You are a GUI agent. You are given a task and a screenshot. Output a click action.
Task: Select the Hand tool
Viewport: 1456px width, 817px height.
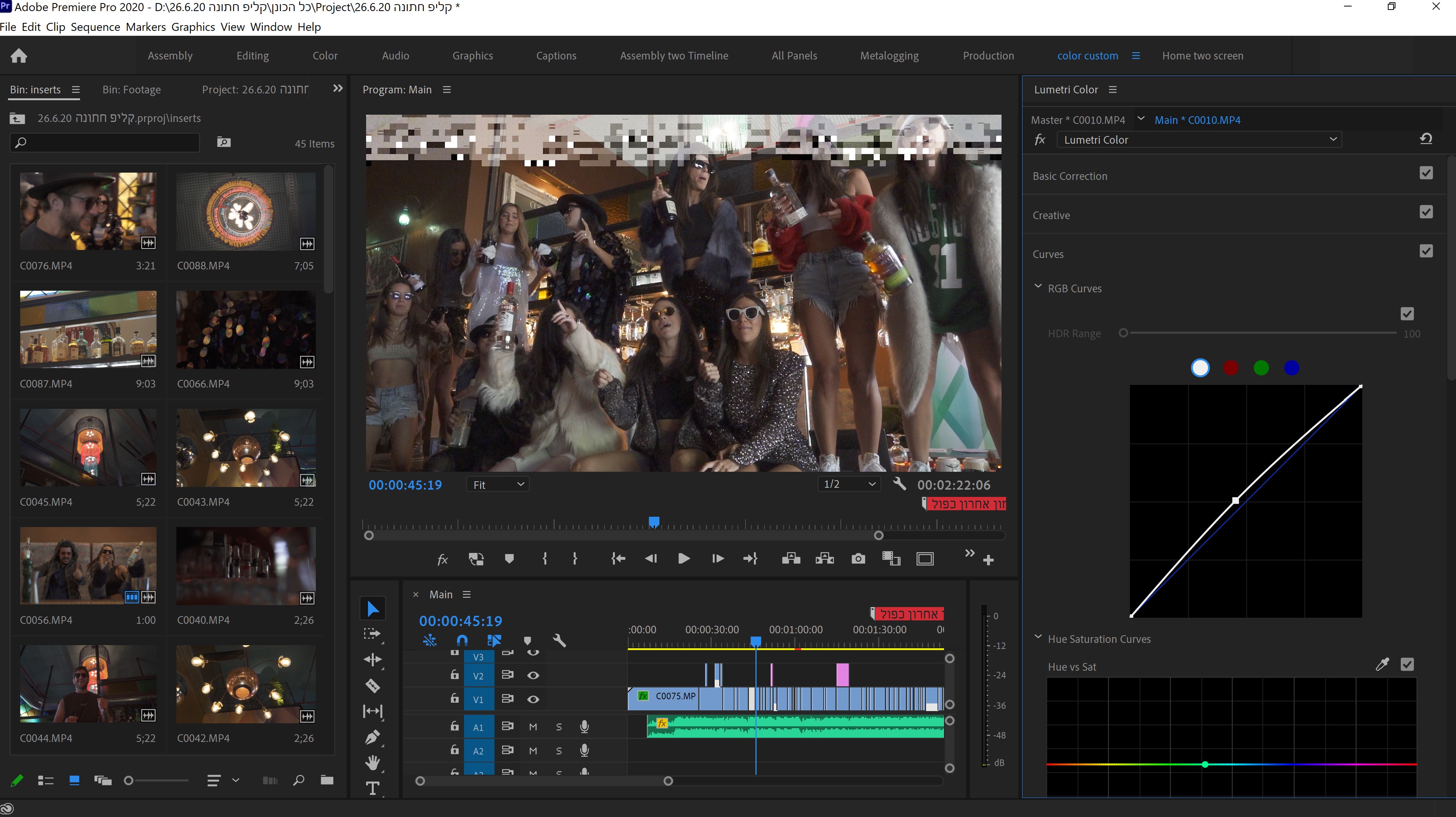tap(373, 762)
